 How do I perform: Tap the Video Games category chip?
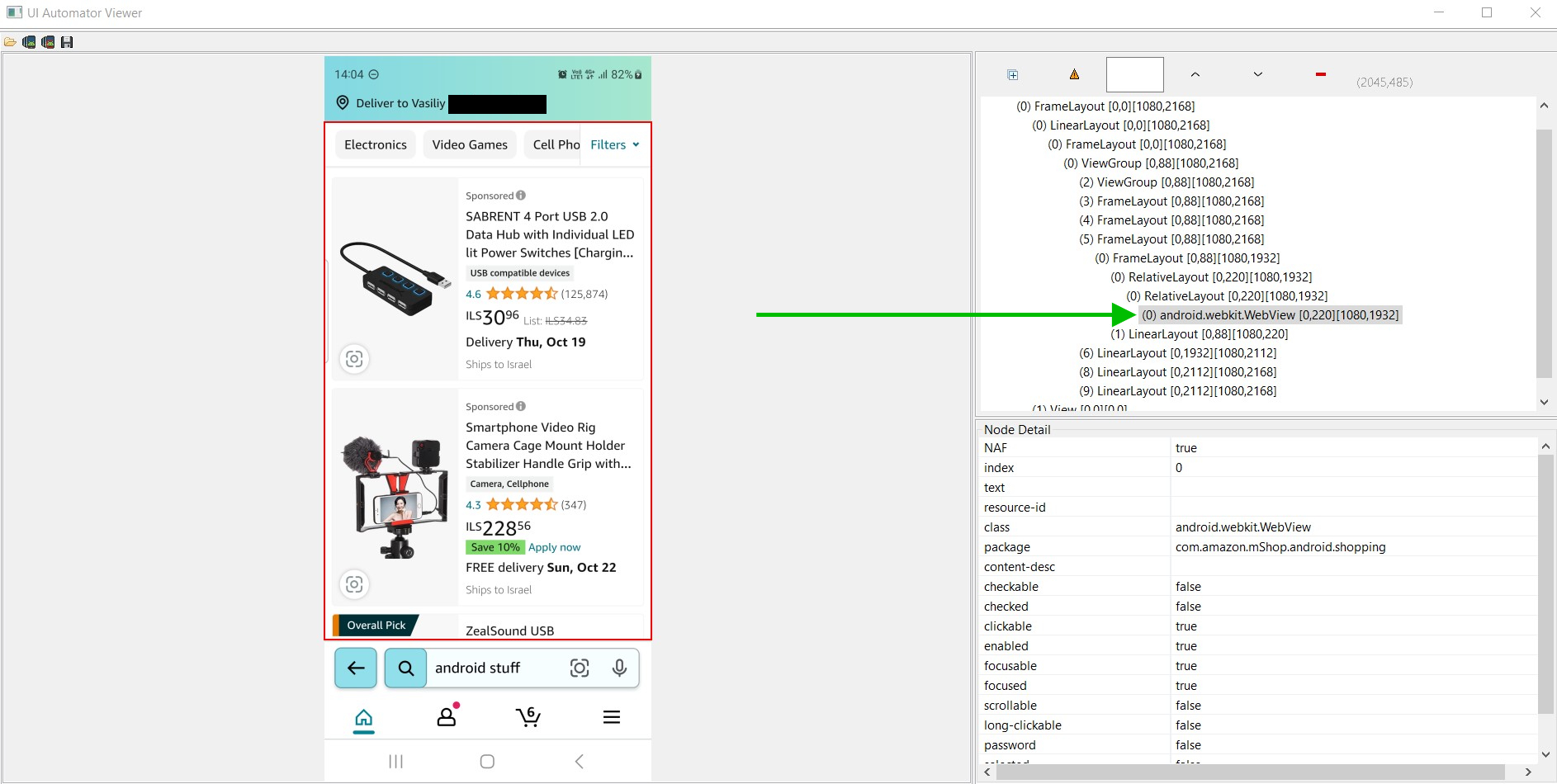click(x=470, y=144)
